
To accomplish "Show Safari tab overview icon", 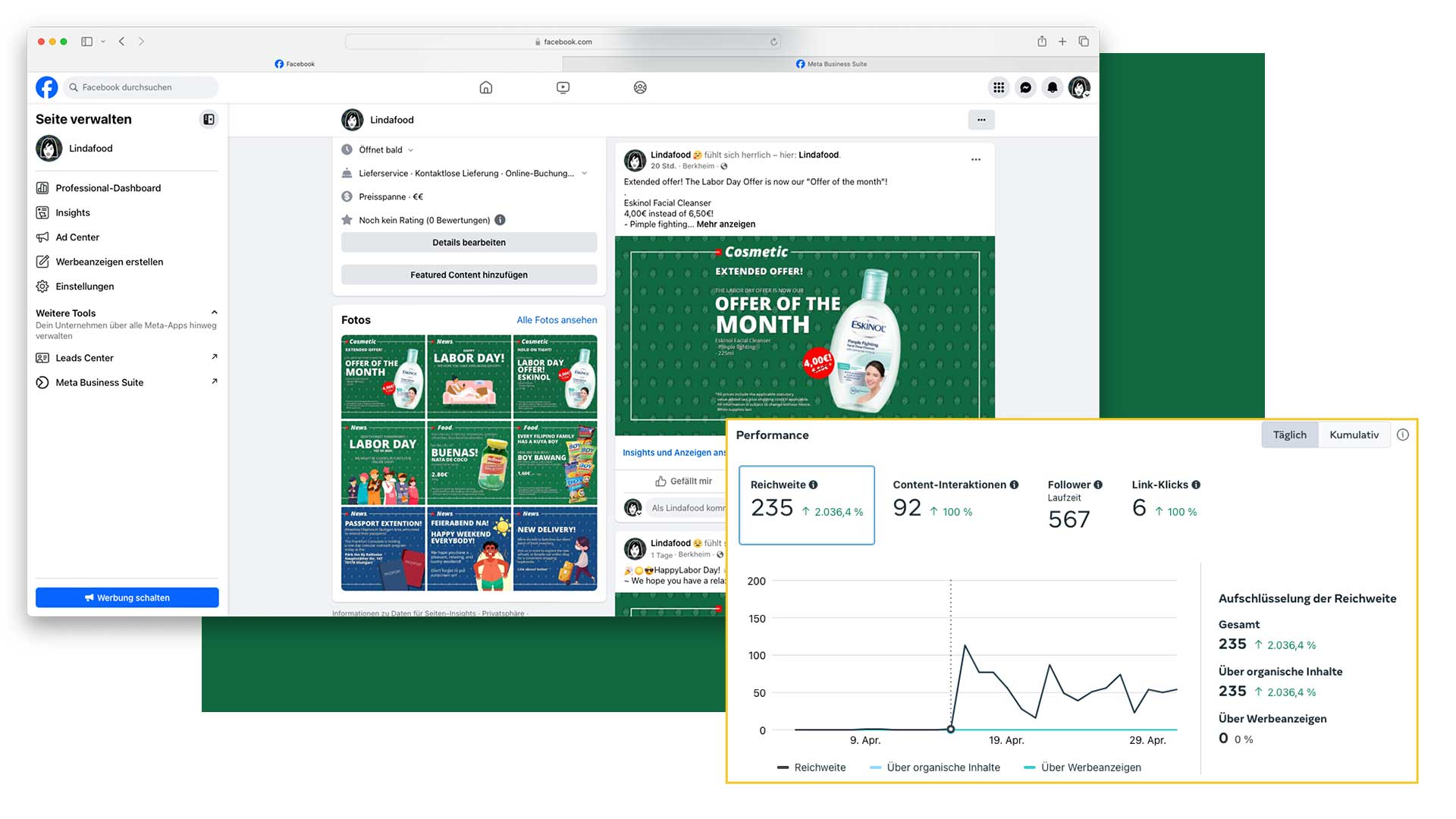I will [1084, 42].
